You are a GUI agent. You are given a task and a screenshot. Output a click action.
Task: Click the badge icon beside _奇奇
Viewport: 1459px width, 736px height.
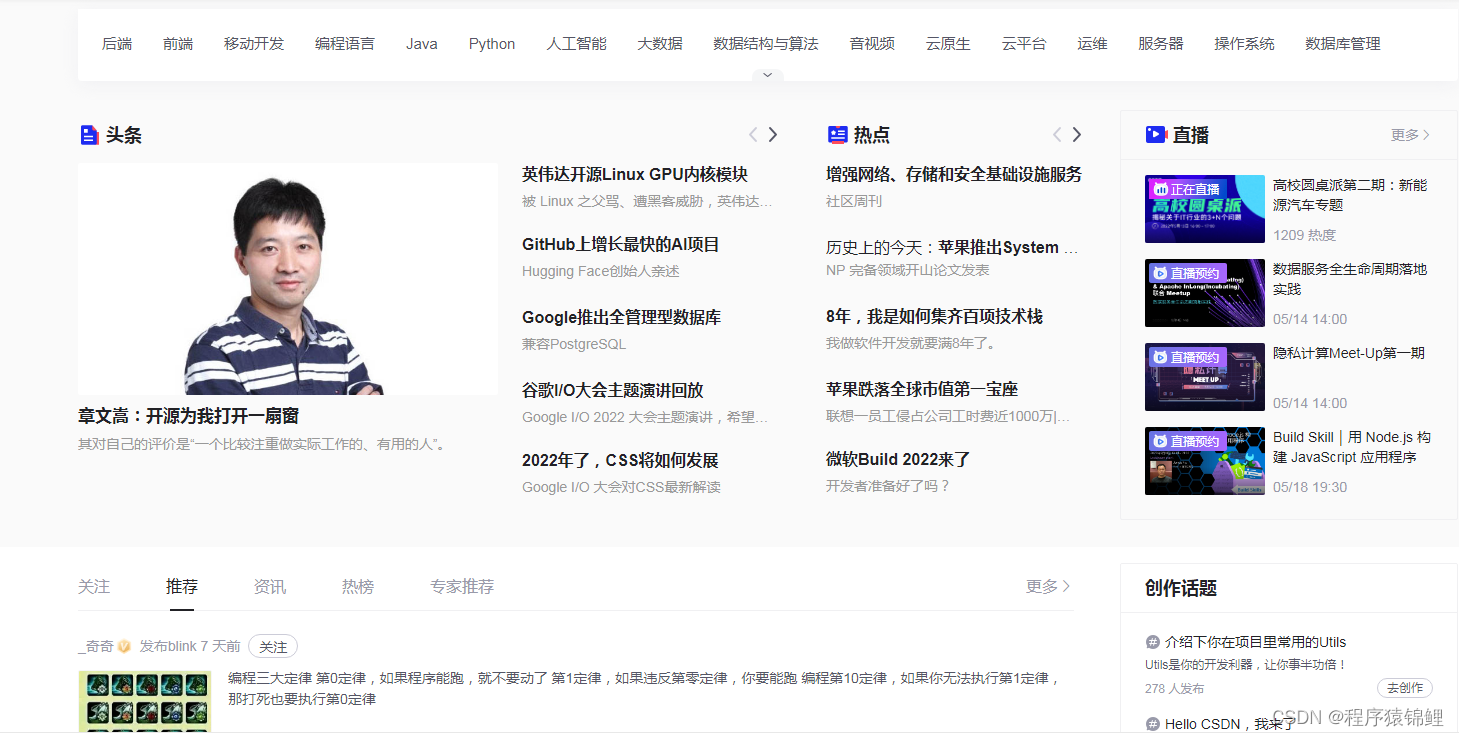tap(124, 647)
